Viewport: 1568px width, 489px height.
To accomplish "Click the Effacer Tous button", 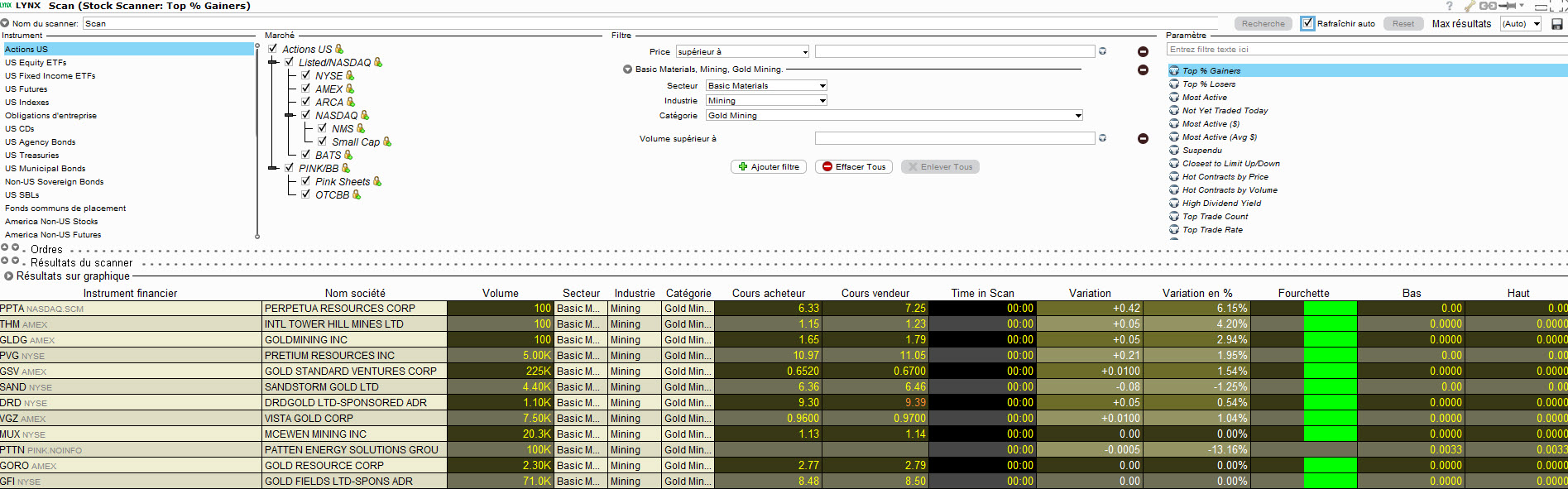I will point(855,167).
